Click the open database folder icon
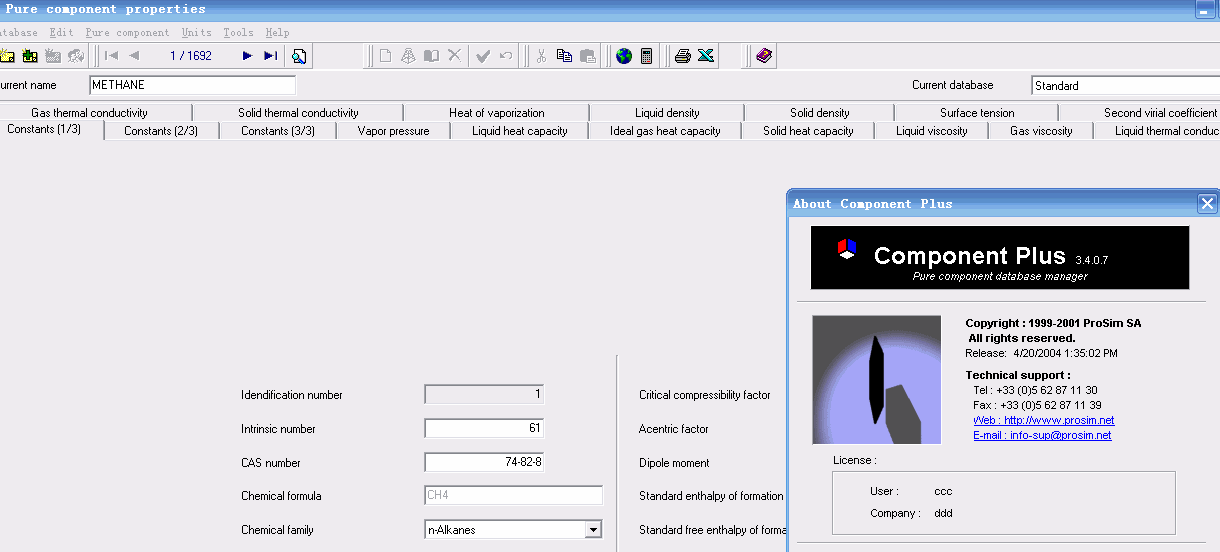1220x552 pixels. pyautogui.click(x=6, y=56)
